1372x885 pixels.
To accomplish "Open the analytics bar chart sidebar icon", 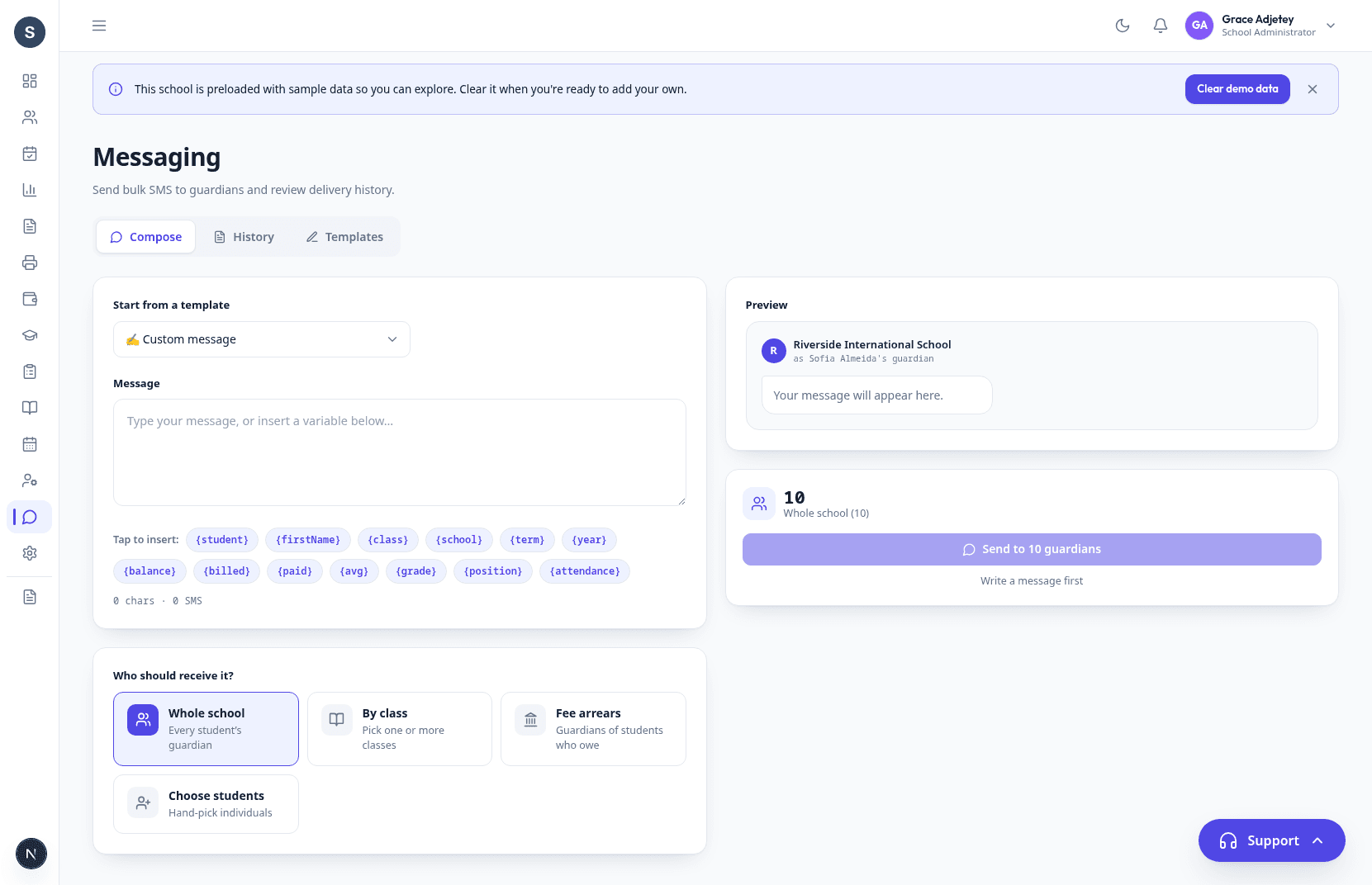I will [x=30, y=190].
